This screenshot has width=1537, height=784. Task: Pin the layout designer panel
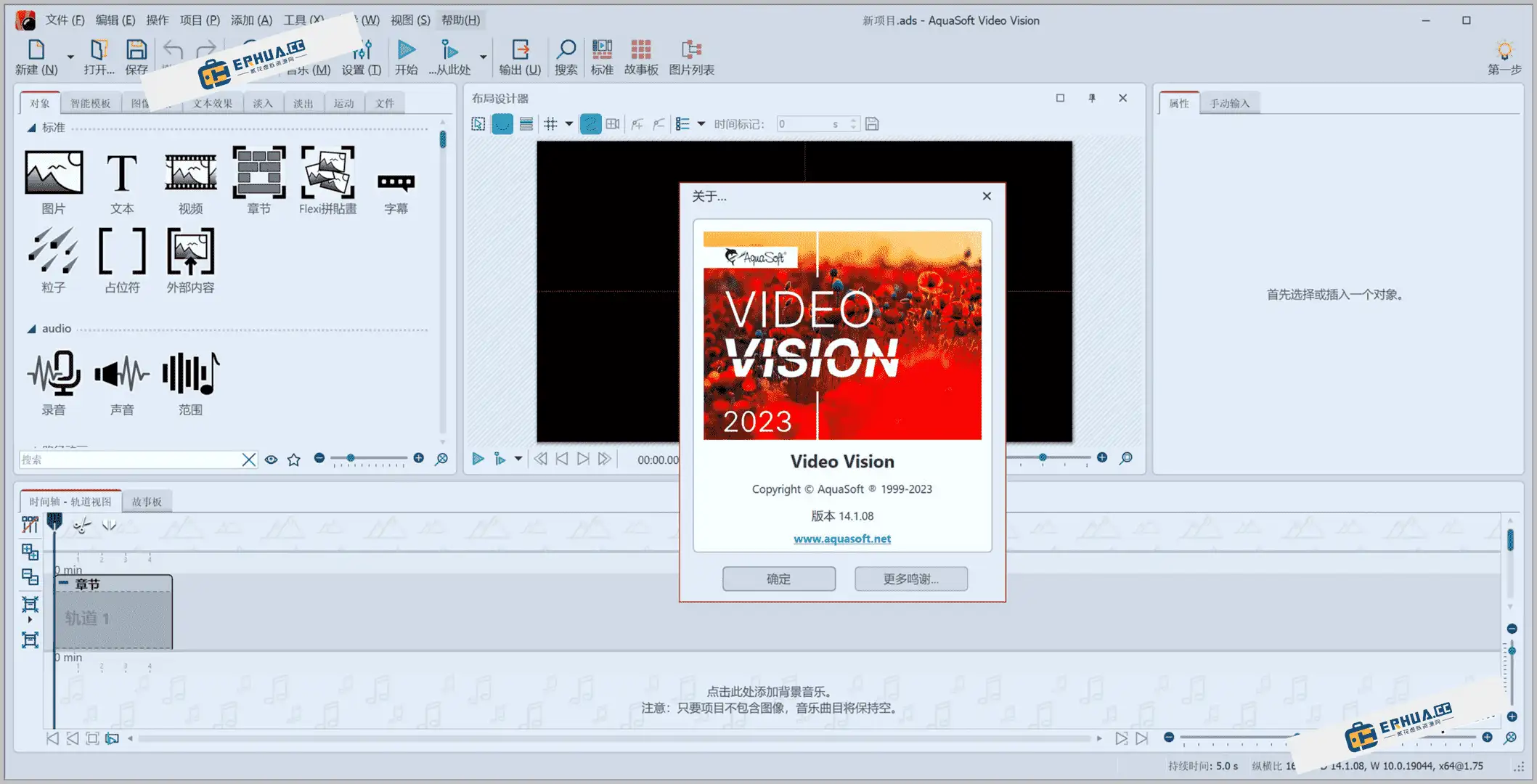coord(1091,98)
